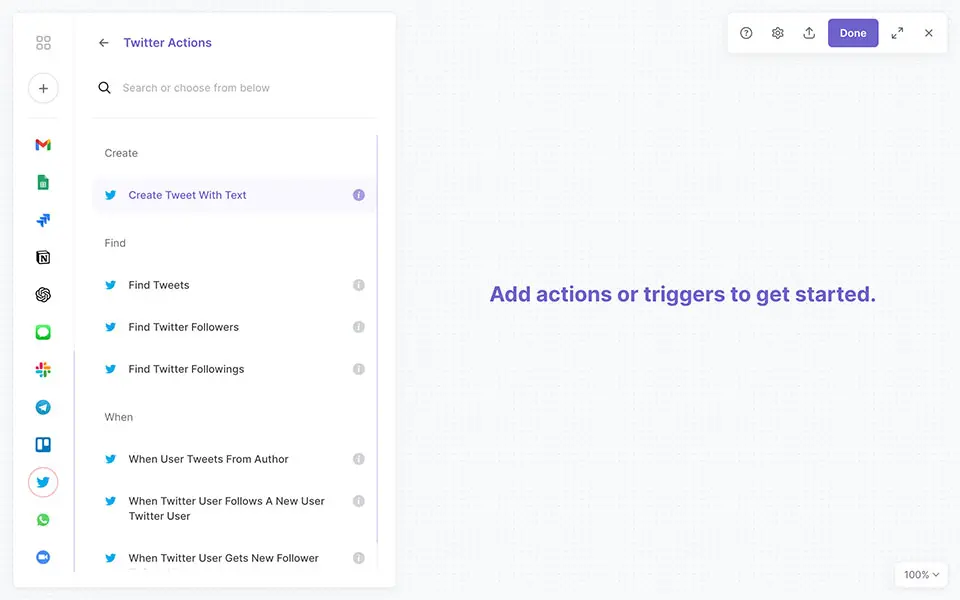Open the apps grid icon in the sidebar
This screenshot has width=960, height=600.
43,43
